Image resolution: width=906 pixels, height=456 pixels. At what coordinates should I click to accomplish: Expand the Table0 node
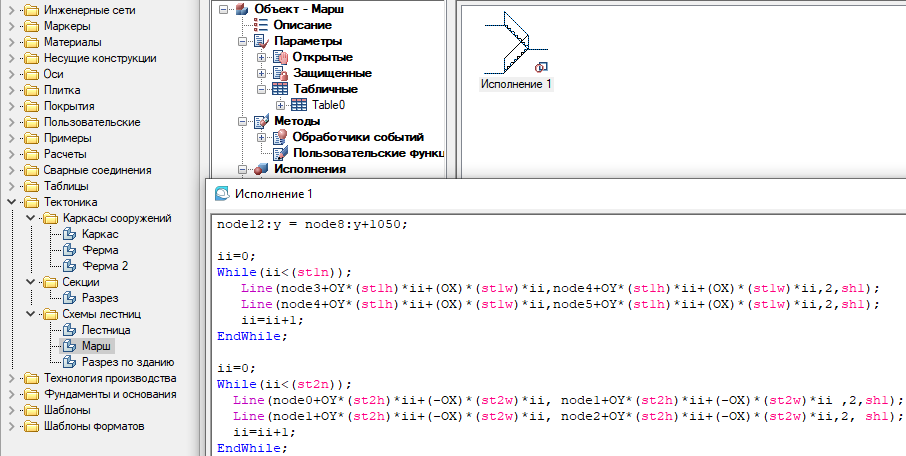click(280, 105)
